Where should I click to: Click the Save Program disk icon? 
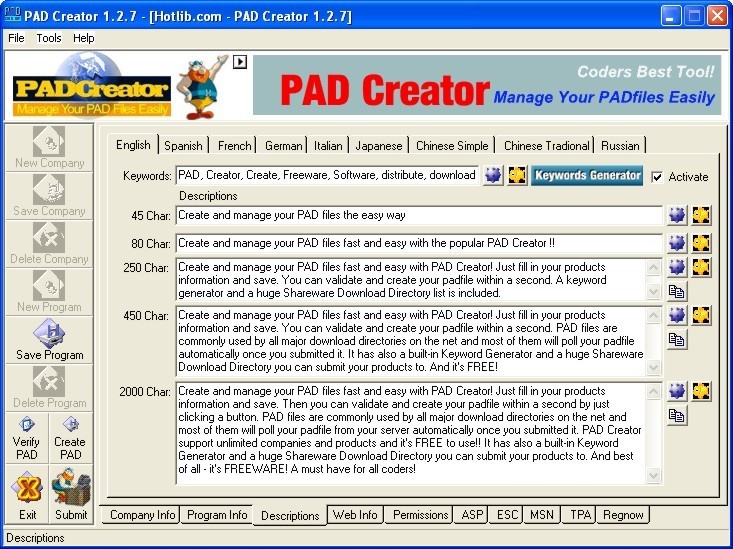coord(49,333)
